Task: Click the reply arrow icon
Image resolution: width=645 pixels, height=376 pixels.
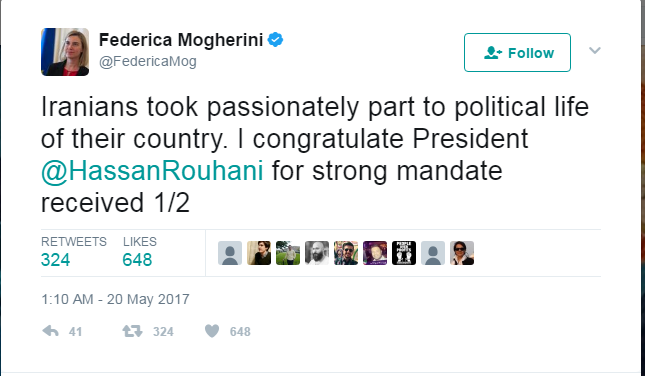Action: (x=50, y=331)
